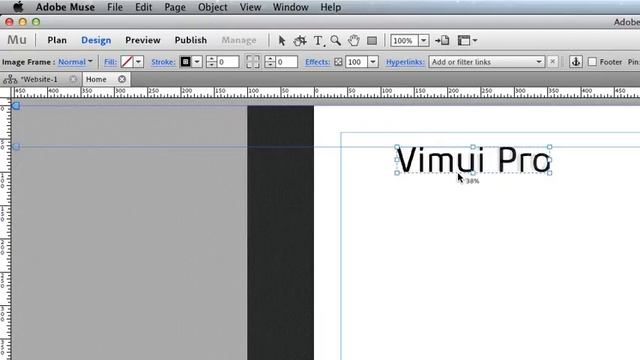
Task: Click the Anchor icon
Action: tap(576, 62)
